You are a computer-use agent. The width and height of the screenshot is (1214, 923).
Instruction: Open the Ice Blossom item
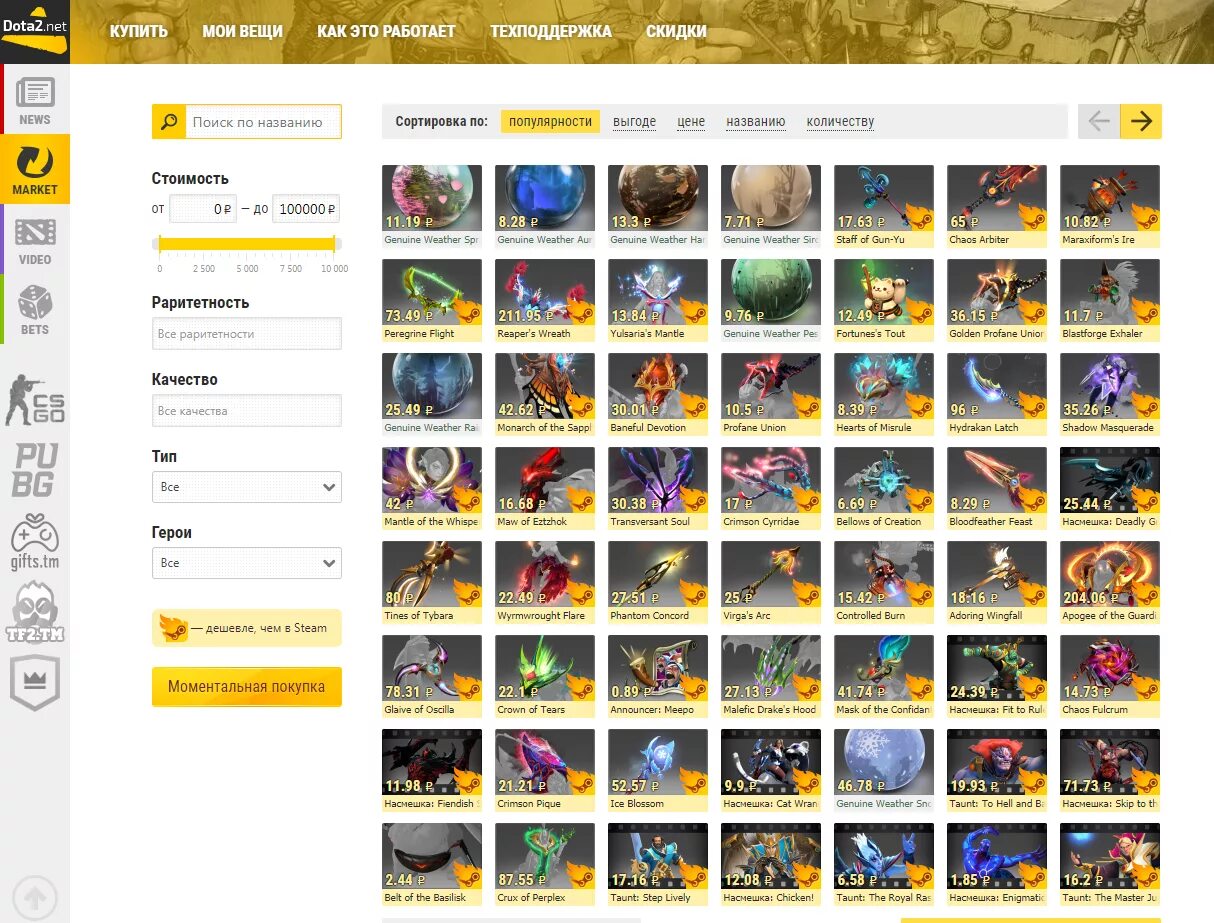point(658,770)
